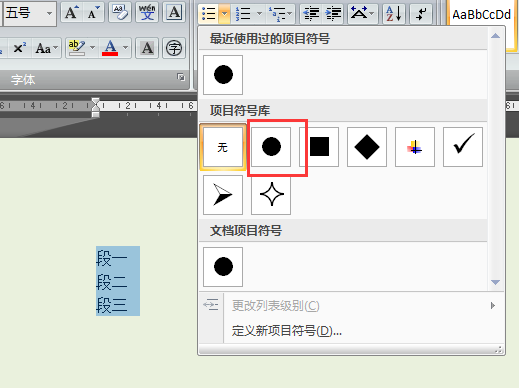Open 更改列表级别 submenu
This screenshot has width=519, height=388.
click(352, 305)
